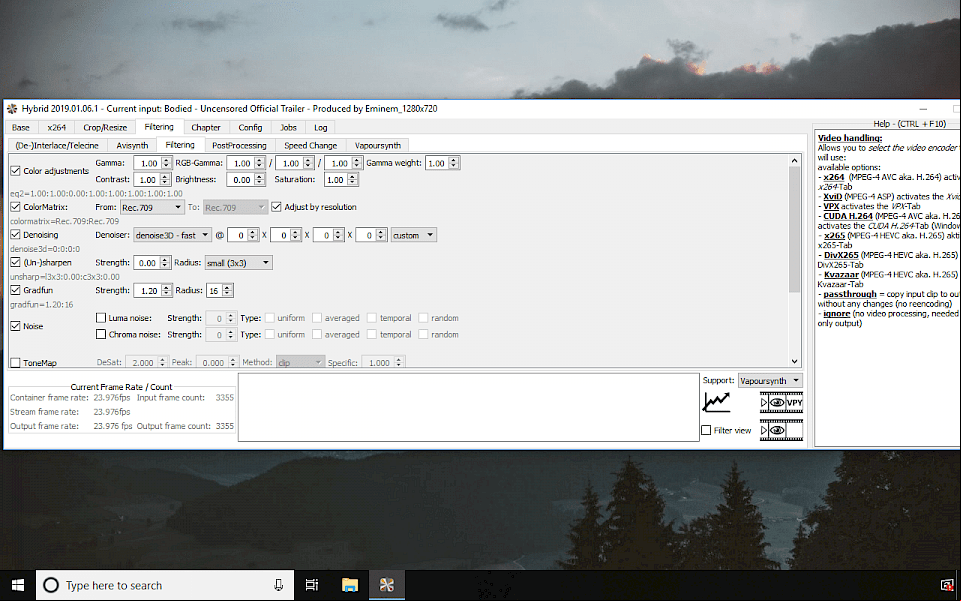Image resolution: width=961 pixels, height=601 pixels.
Task: Open the PostProcessing sub-tab
Action: 239,145
